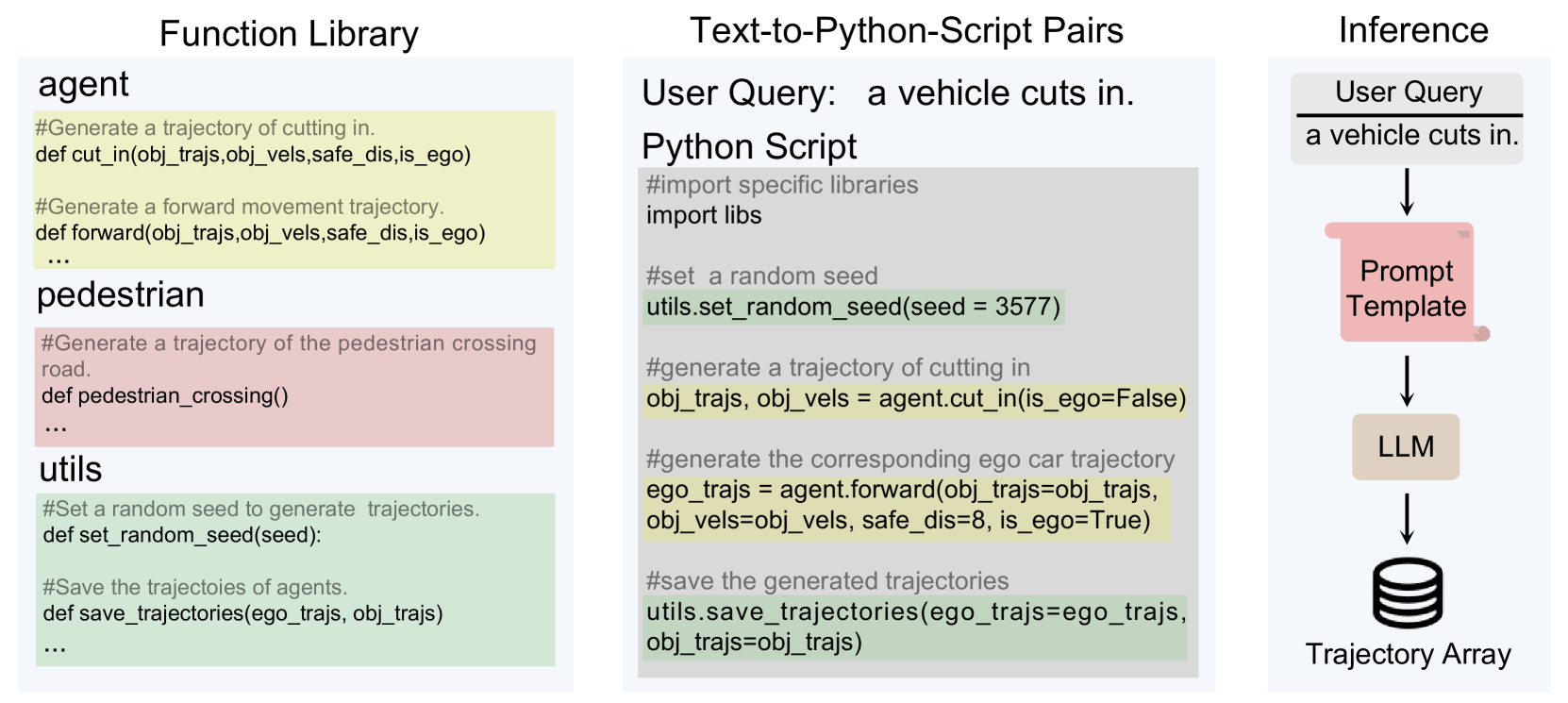Viewport: 1568px width, 703px height.
Task: Expand the ellipsis in the yellow agent block
Action: point(58,259)
